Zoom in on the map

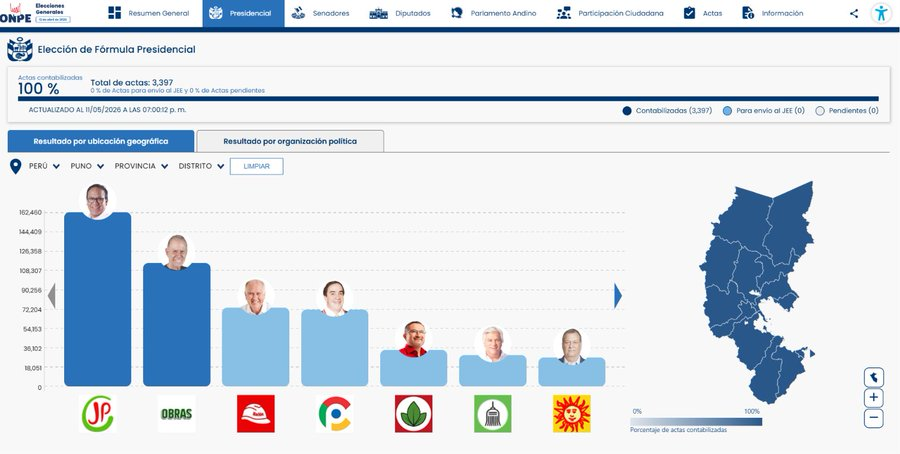tap(874, 397)
